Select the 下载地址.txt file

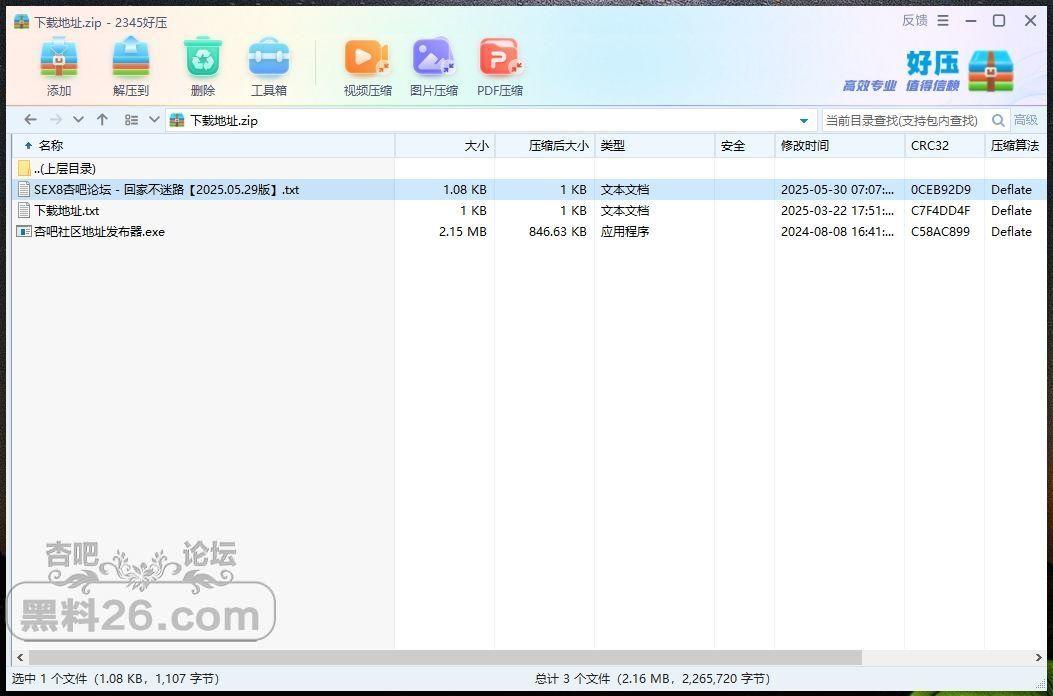528,210
